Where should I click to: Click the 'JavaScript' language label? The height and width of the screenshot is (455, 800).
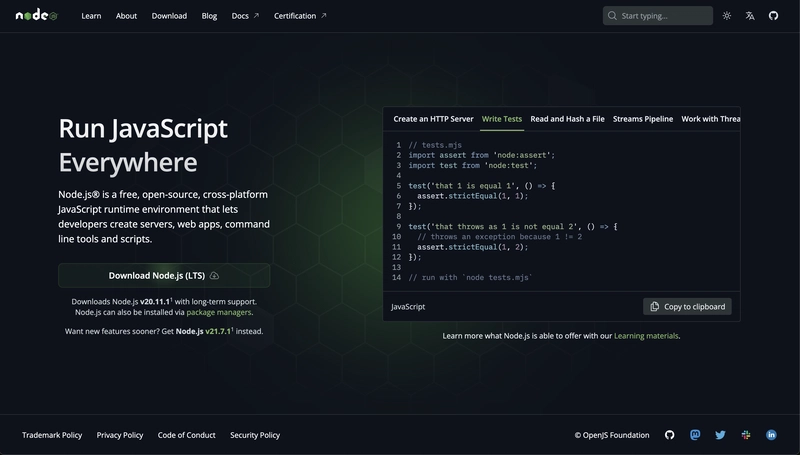408,307
